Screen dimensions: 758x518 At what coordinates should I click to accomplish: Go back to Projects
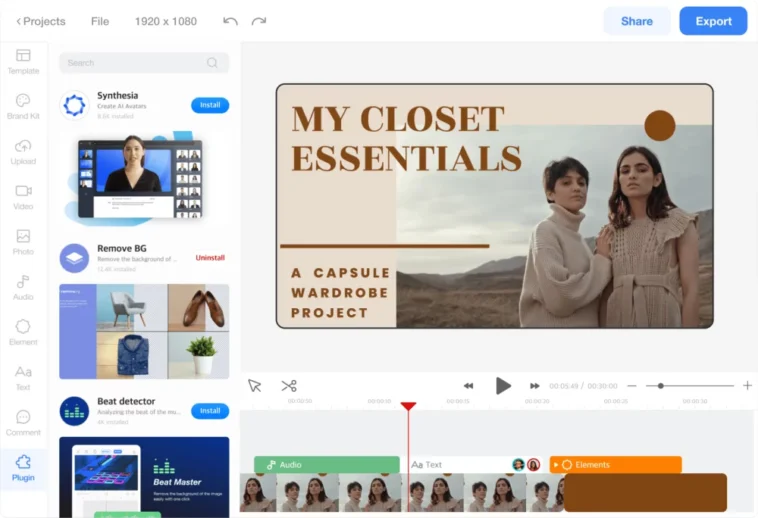click(38, 21)
